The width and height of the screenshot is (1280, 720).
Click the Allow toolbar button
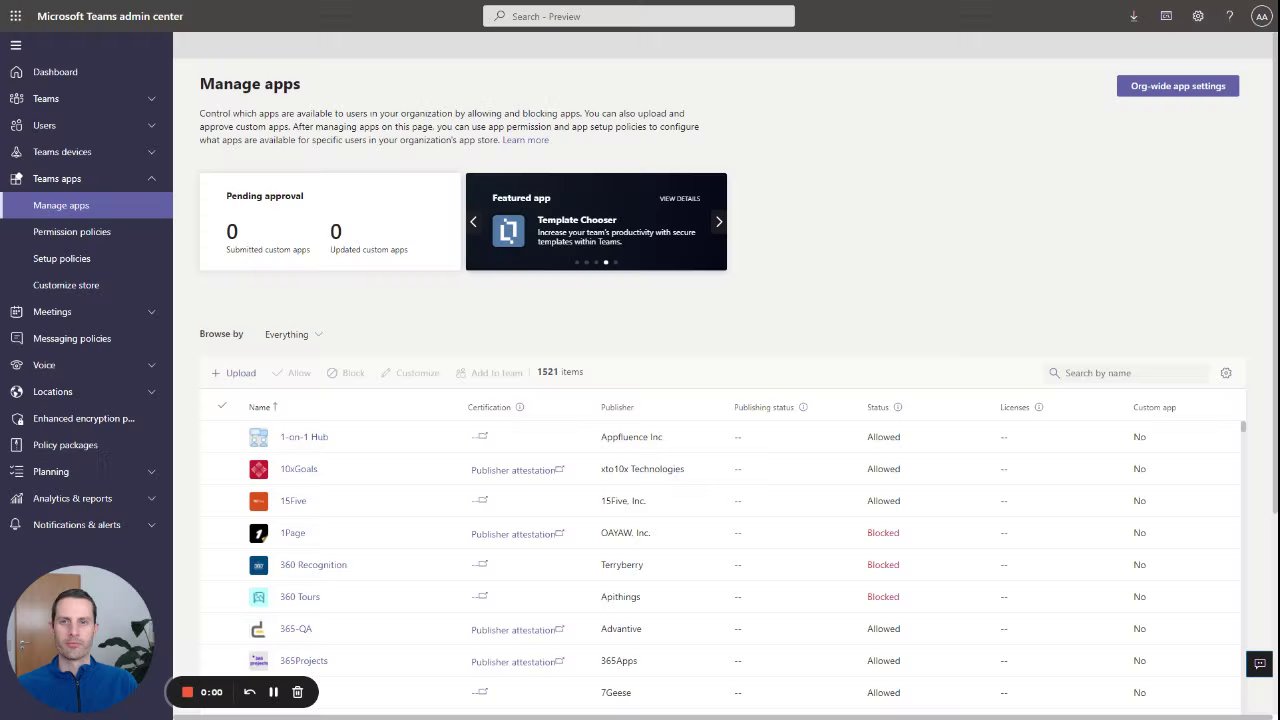291,373
